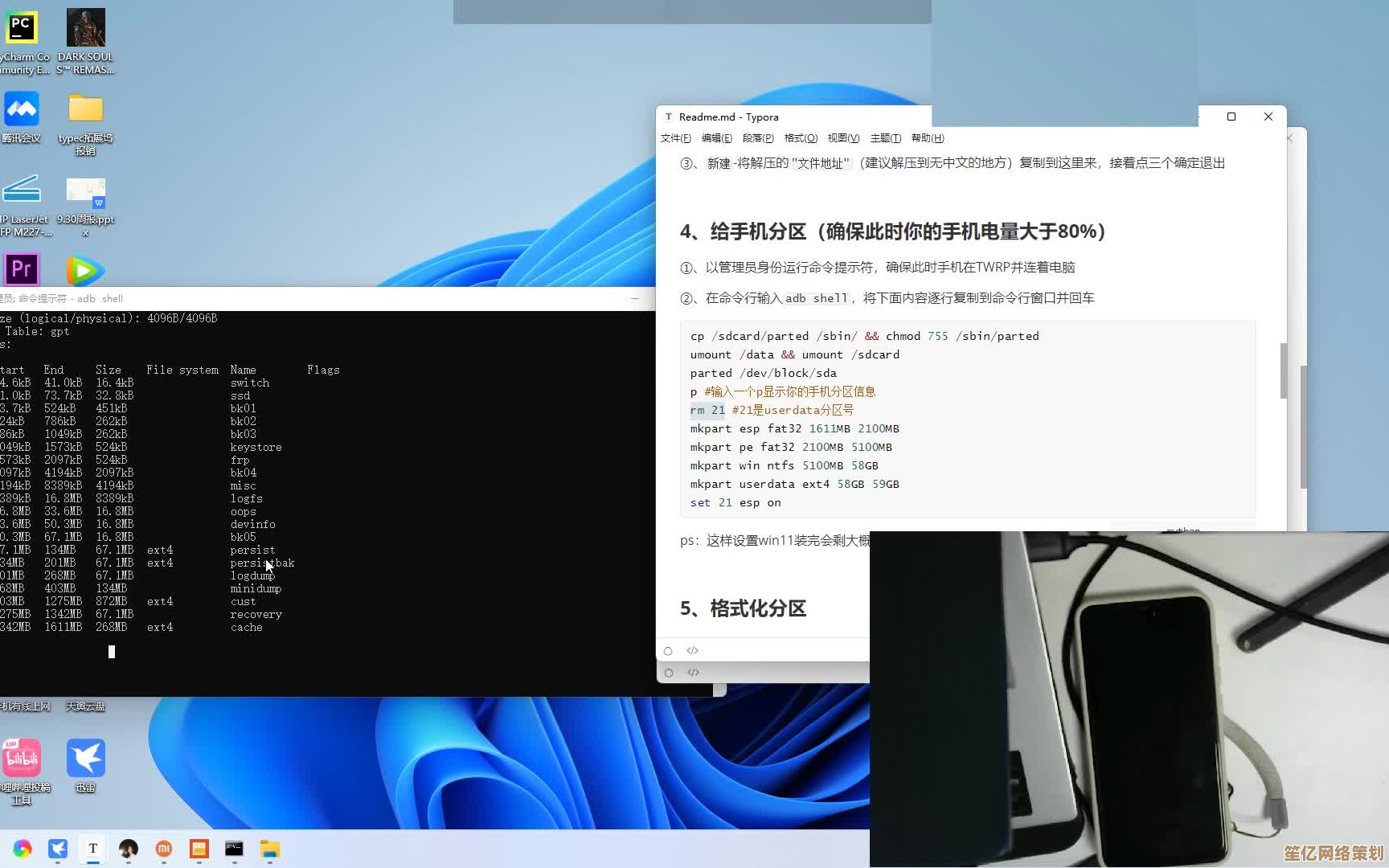Open Firefox browser from the taskbar

point(21,848)
